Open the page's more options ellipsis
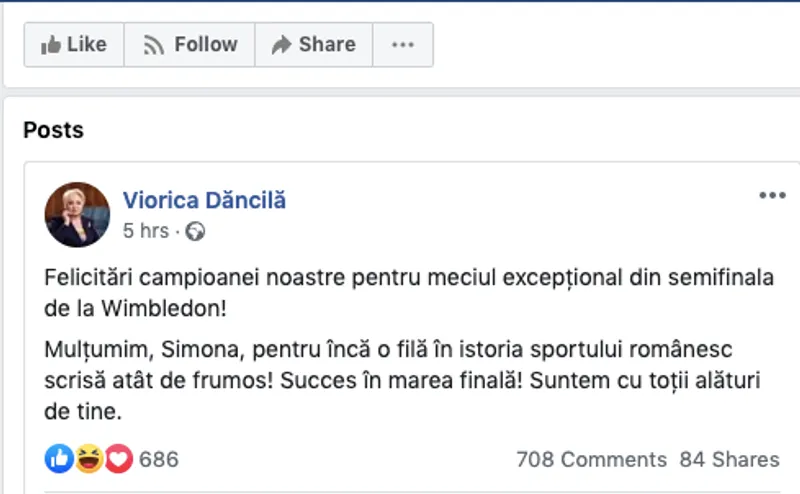 click(403, 45)
